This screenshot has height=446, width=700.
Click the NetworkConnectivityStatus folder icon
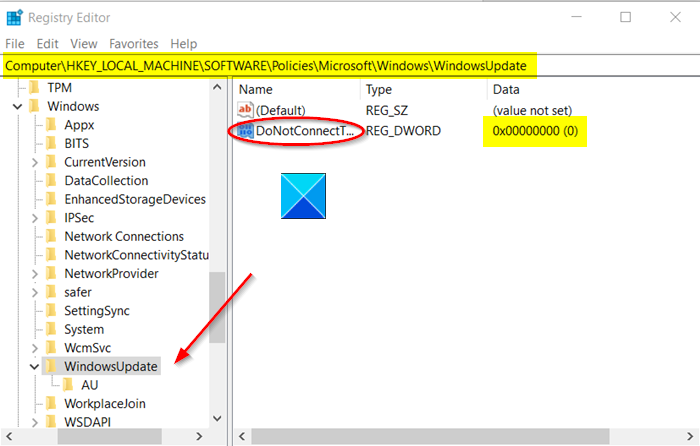51,255
